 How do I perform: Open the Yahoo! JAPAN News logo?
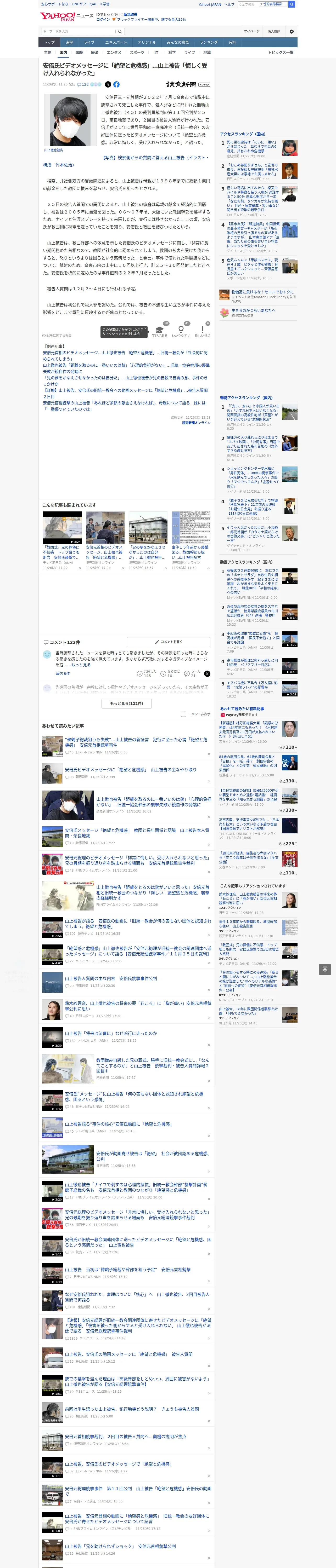click(x=66, y=16)
